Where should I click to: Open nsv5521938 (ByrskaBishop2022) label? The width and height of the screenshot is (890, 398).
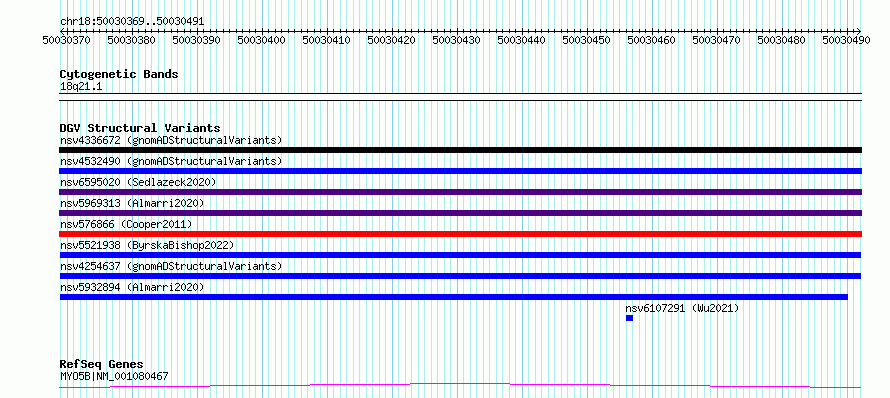point(147,245)
